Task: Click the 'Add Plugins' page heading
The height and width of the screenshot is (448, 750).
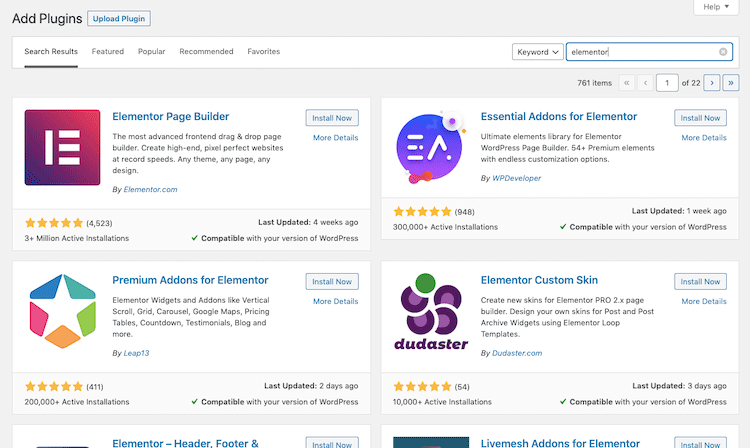Action: coord(47,19)
